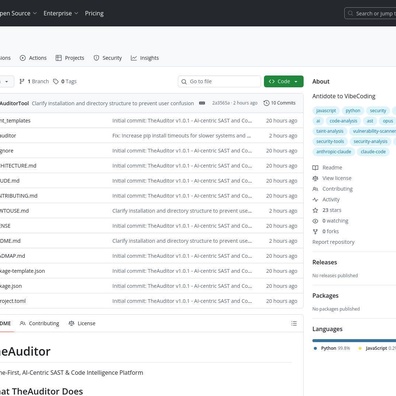Open the Readme link in About
396x396 pixels.
(327, 167)
